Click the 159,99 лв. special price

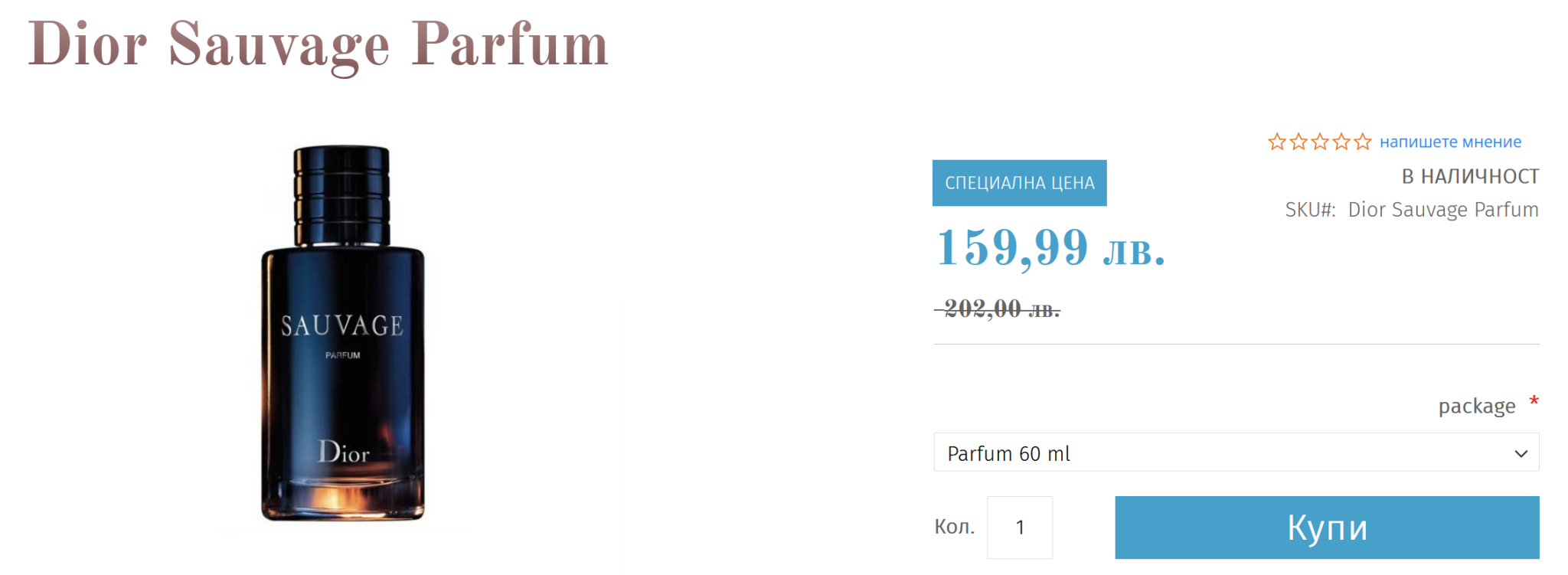[1050, 248]
